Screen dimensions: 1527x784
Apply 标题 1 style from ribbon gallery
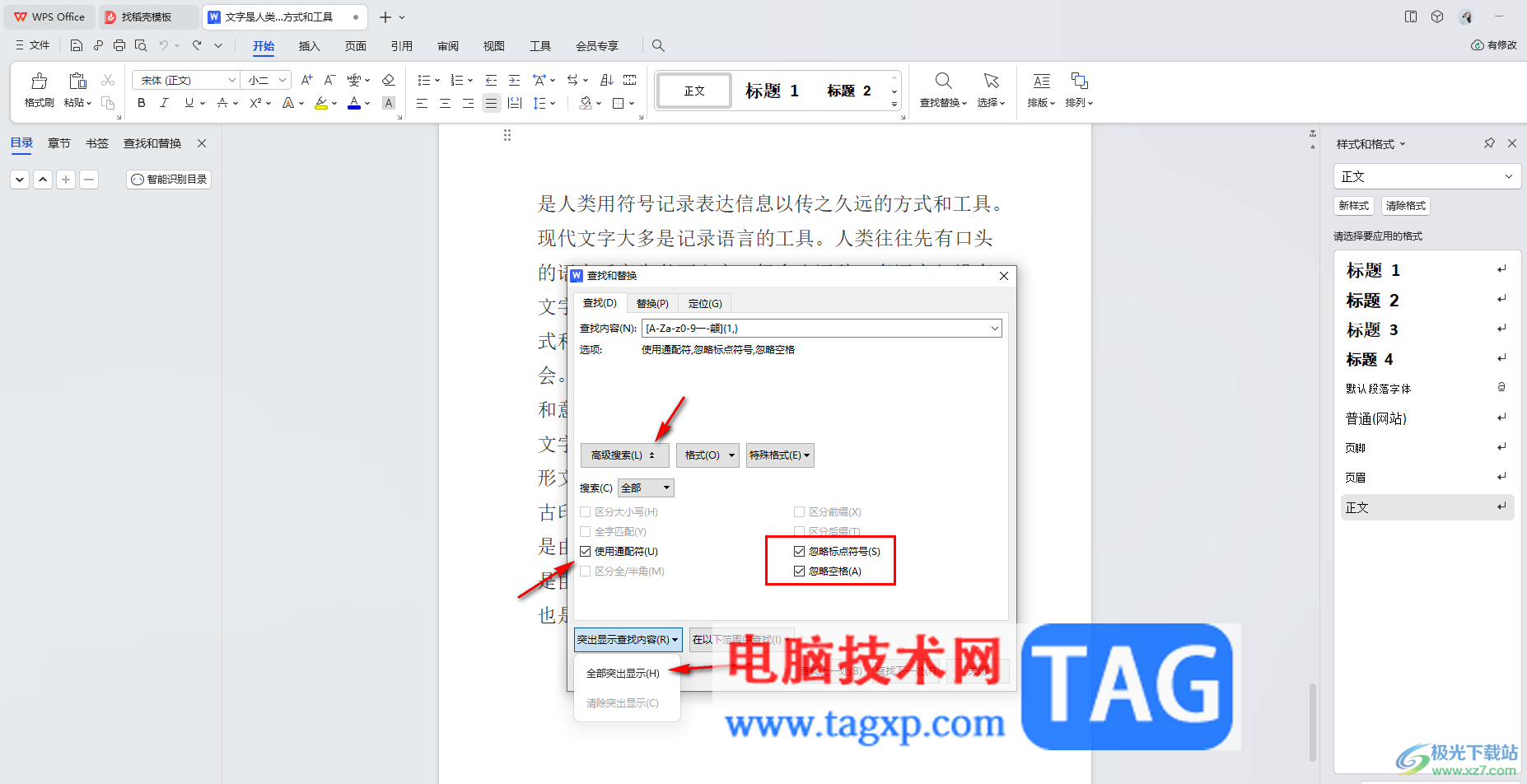pos(772,91)
